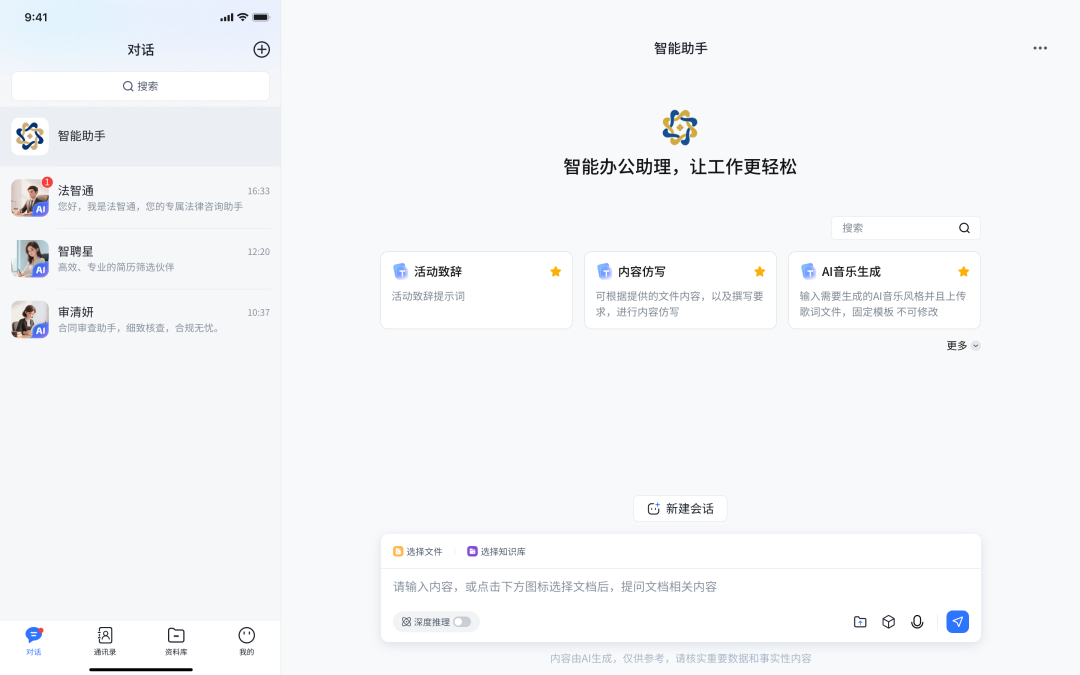Unfavorite the 内容仿写 star
This screenshot has height=675, width=1080.
pos(759,271)
